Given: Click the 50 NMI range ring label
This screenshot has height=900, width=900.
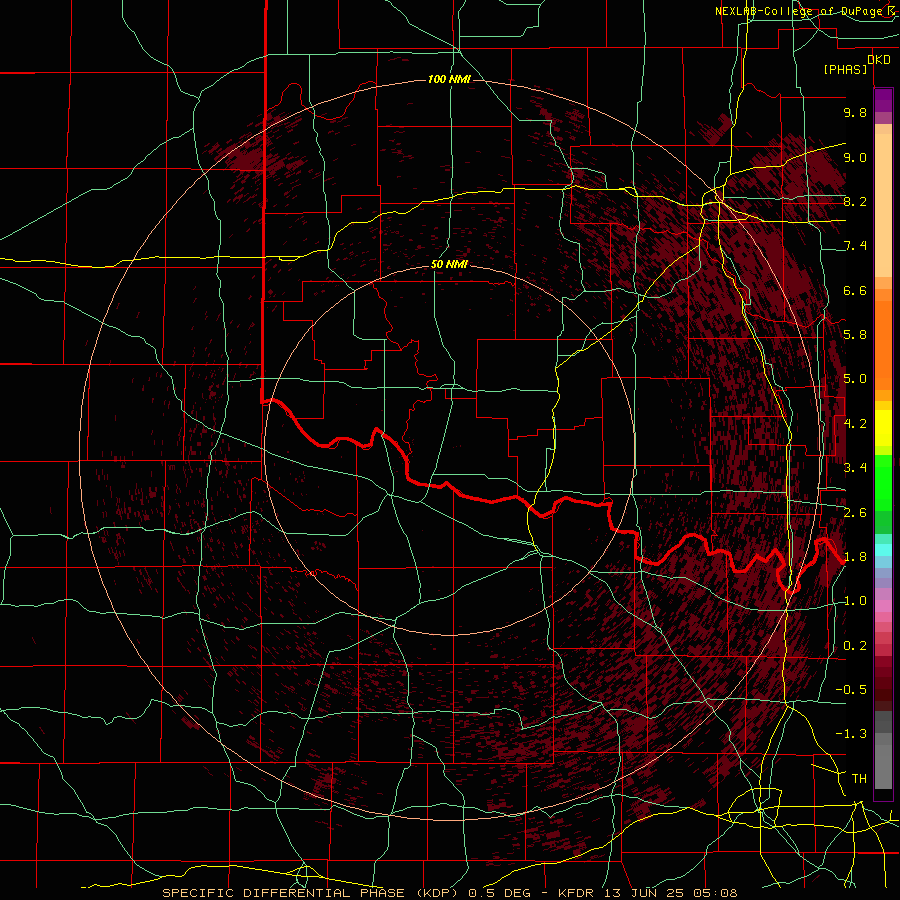Looking at the screenshot, I should (x=449, y=264).
